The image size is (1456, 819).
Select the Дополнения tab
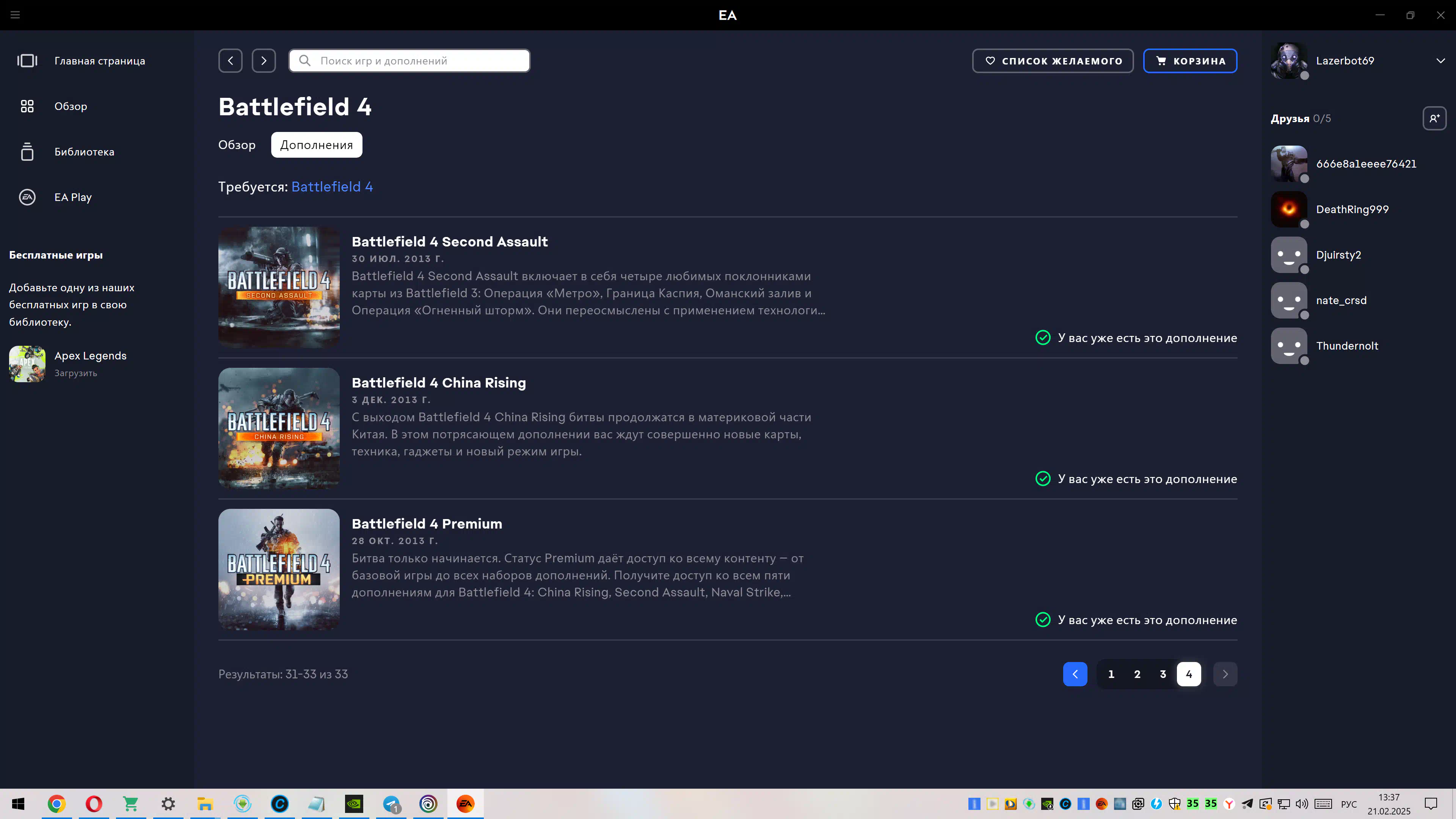point(317,145)
